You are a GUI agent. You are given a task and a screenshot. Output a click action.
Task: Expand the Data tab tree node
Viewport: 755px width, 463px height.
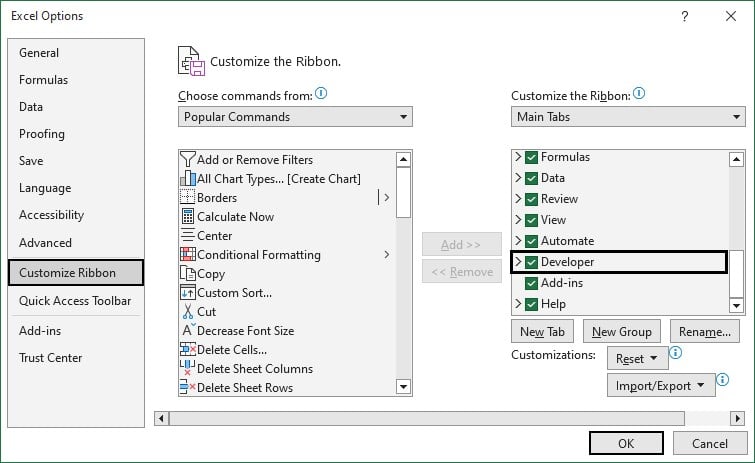pos(518,178)
